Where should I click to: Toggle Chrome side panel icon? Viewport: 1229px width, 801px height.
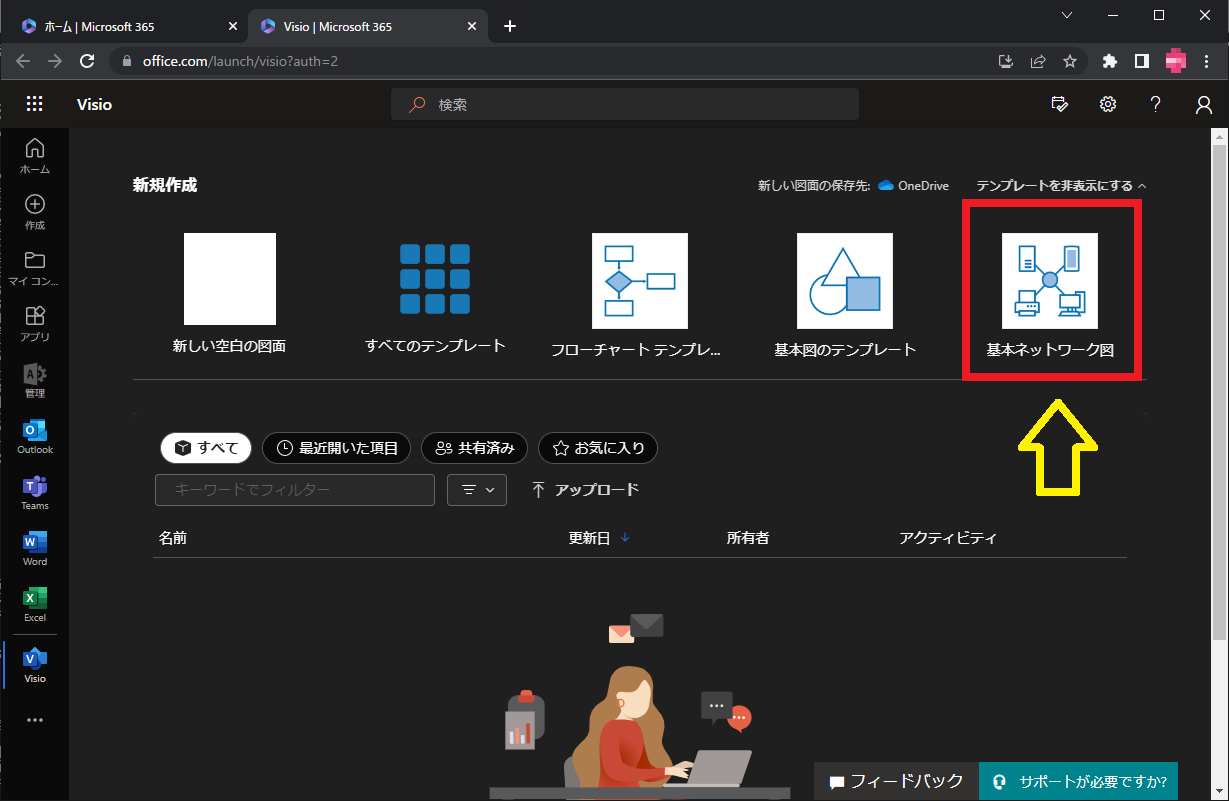tap(1141, 61)
